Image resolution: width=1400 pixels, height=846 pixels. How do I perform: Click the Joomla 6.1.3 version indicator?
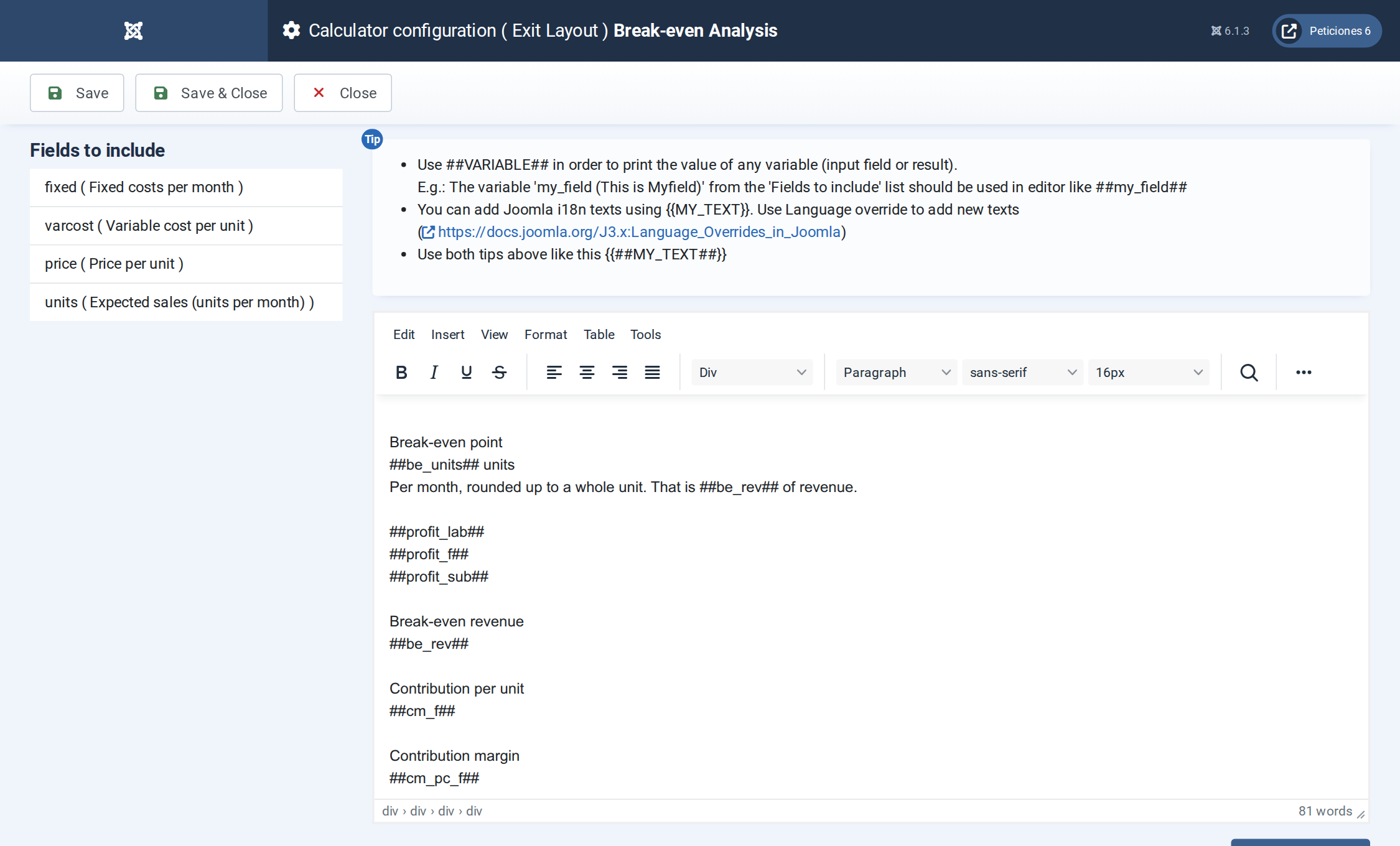[1230, 31]
